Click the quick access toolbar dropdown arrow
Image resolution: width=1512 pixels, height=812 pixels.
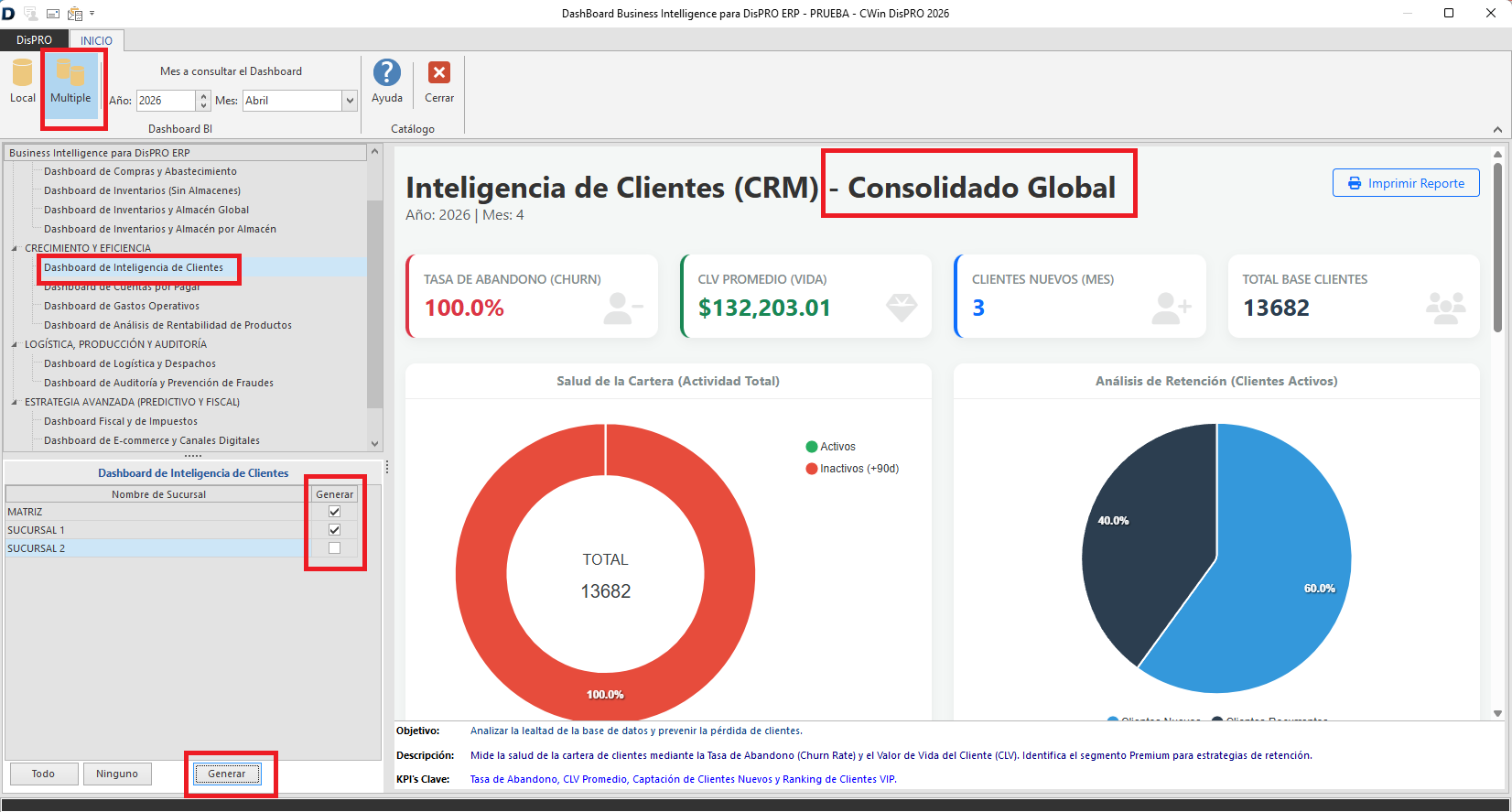pyautogui.click(x=92, y=14)
